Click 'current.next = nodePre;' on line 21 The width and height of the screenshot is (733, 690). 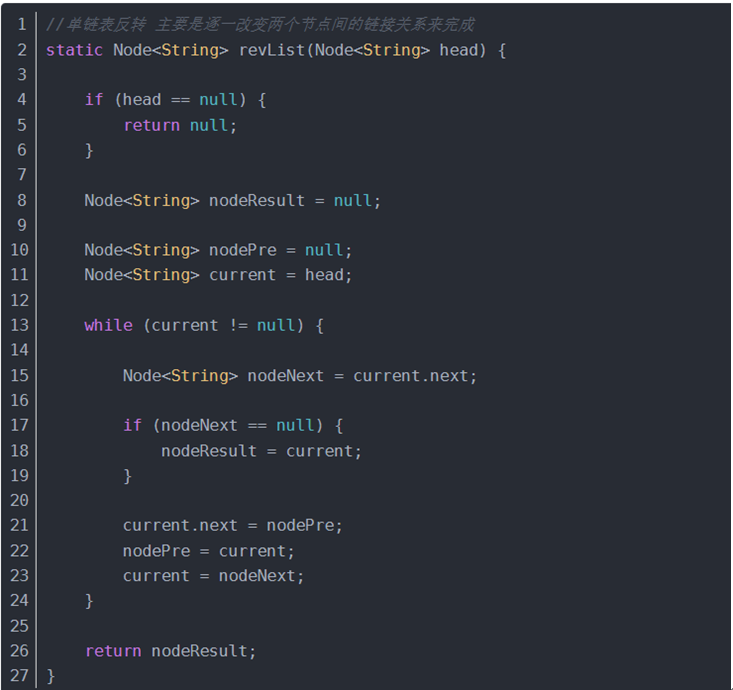[233, 525]
